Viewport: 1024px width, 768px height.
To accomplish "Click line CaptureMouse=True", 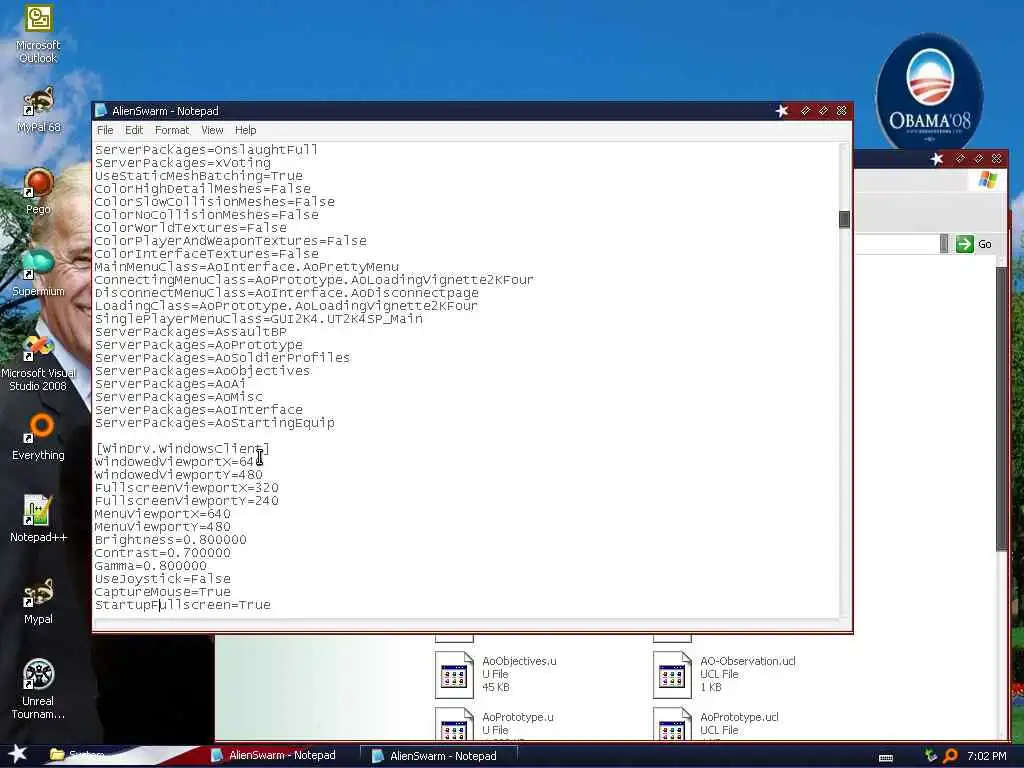I will click(163, 592).
